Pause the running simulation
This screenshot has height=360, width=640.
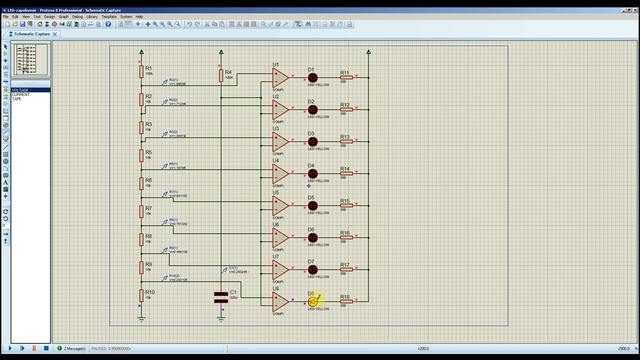(34, 348)
